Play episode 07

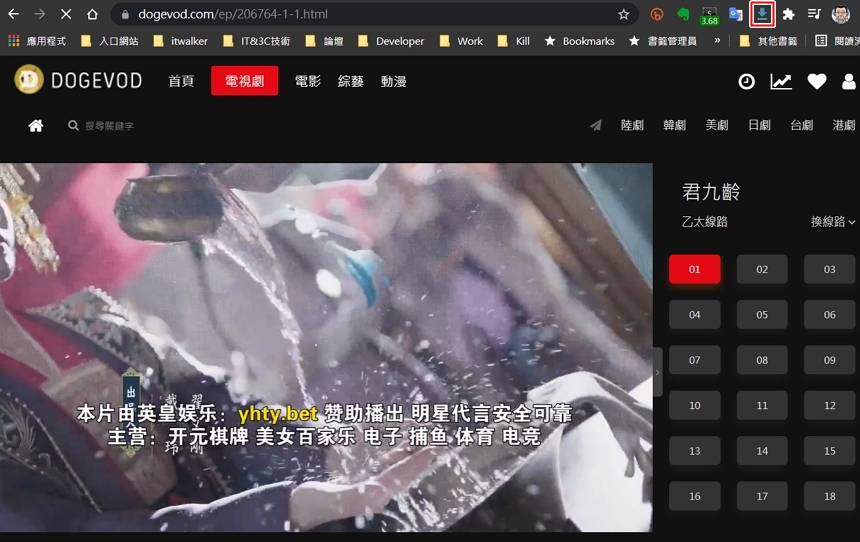[x=694, y=360]
